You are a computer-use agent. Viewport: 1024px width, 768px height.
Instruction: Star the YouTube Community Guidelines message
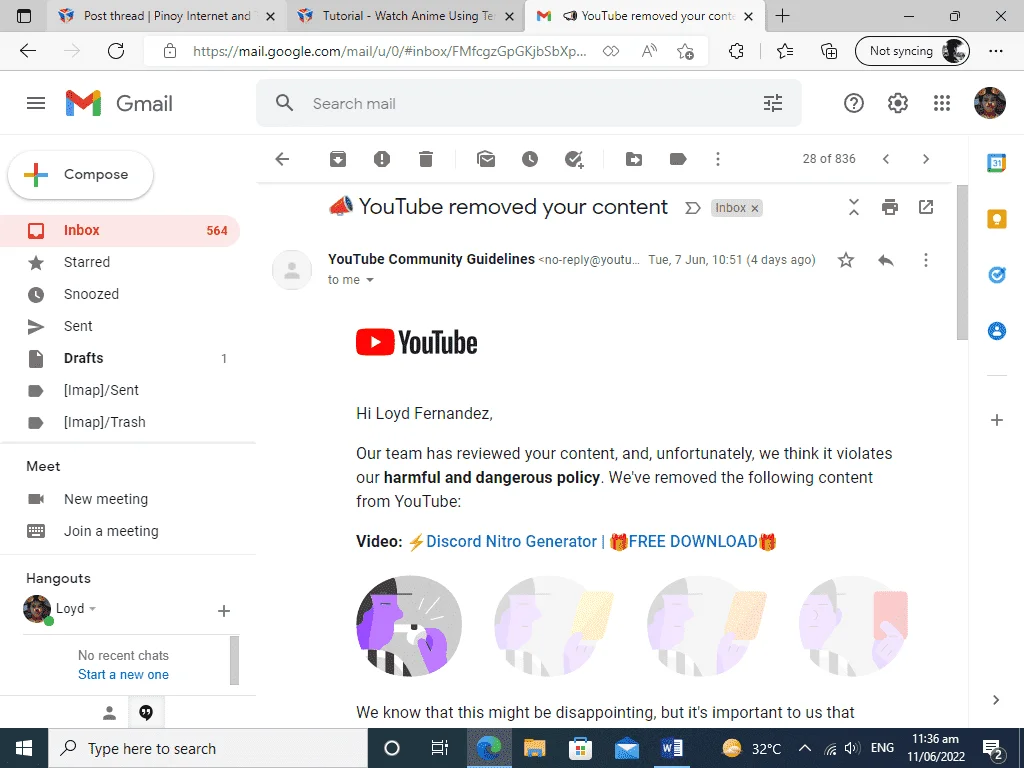tap(846, 260)
